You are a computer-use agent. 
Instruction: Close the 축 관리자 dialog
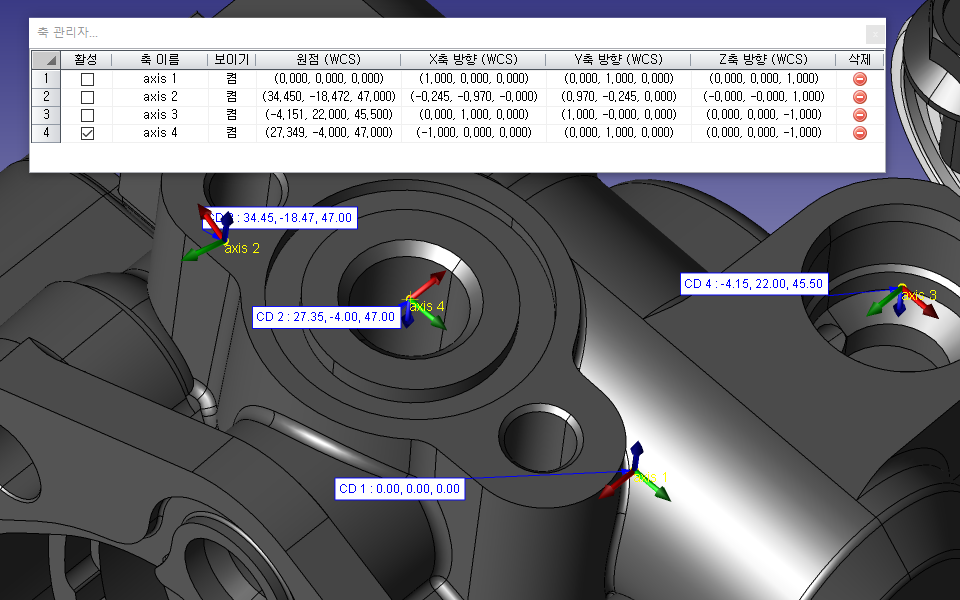874,33
